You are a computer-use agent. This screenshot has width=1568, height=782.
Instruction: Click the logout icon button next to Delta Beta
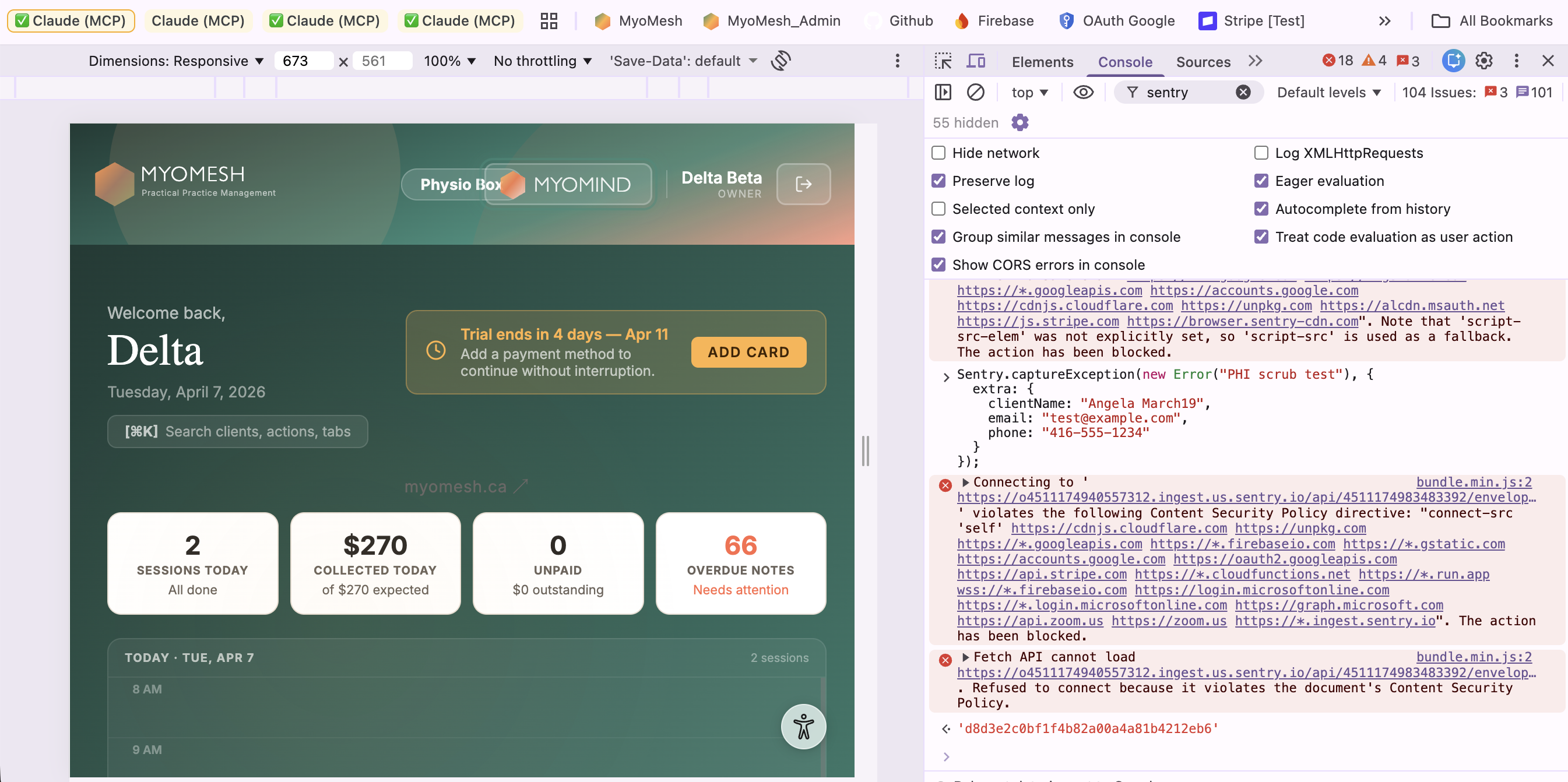[803, 184]
